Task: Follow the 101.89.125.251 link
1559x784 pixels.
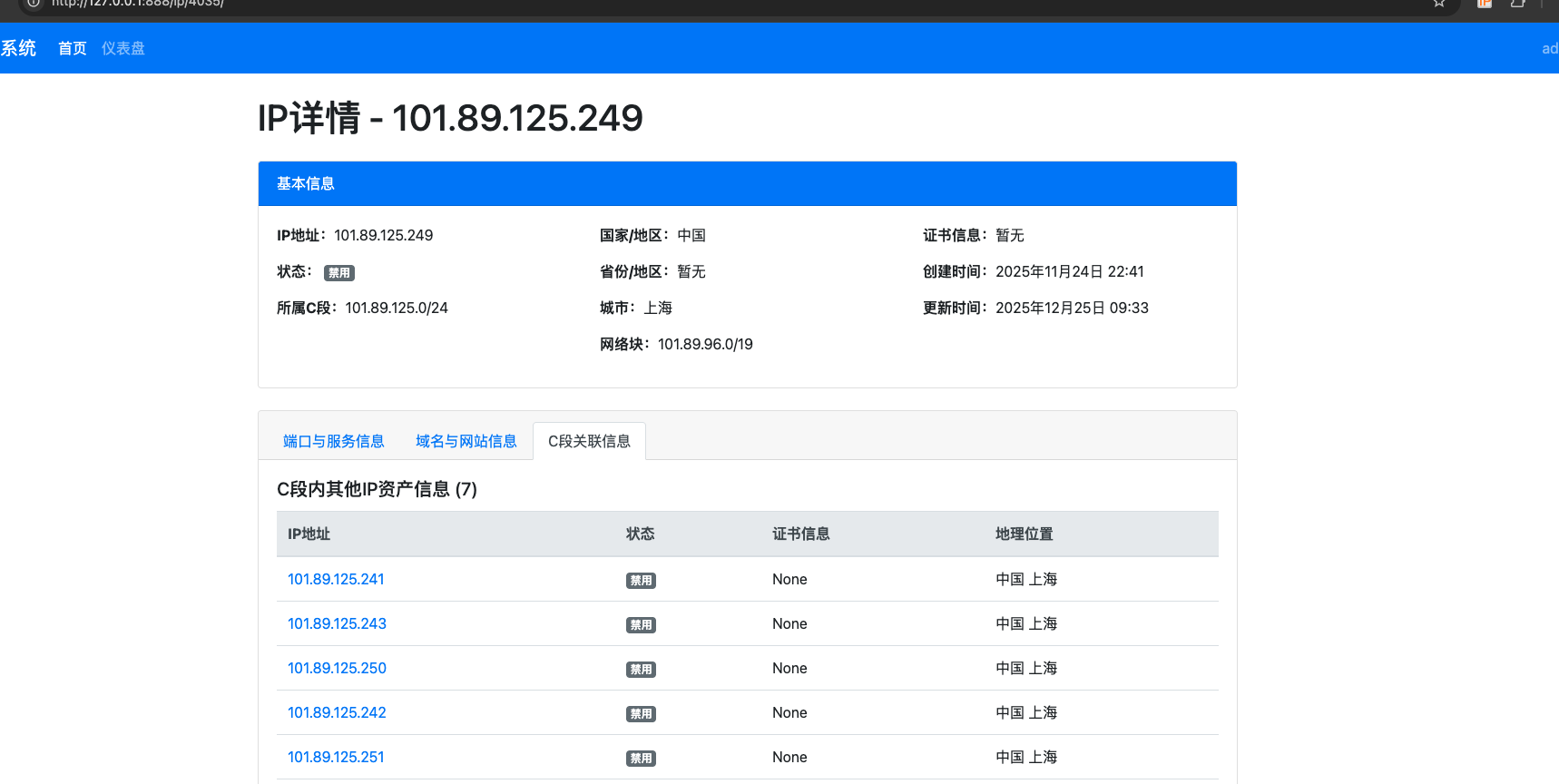Action: (x=336, y=758)
